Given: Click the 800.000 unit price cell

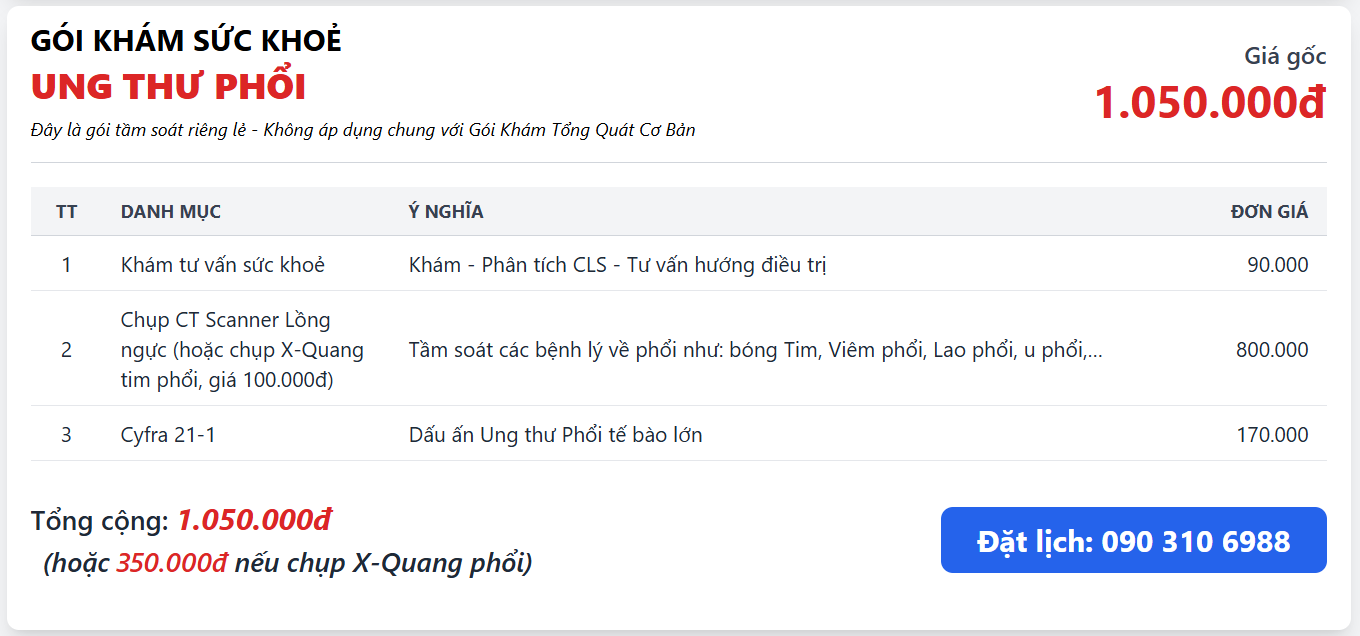Looking at the screenshot, I should [1271, 350].
